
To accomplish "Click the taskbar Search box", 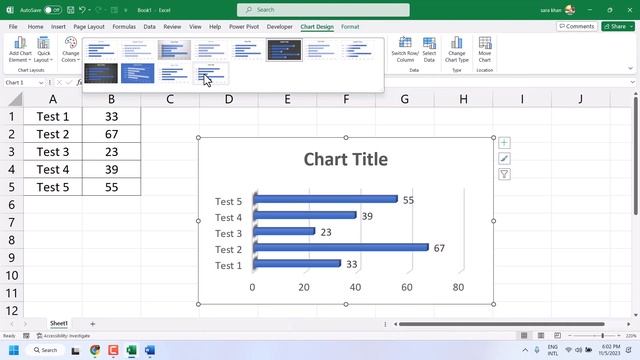I will tap(45, 350).
